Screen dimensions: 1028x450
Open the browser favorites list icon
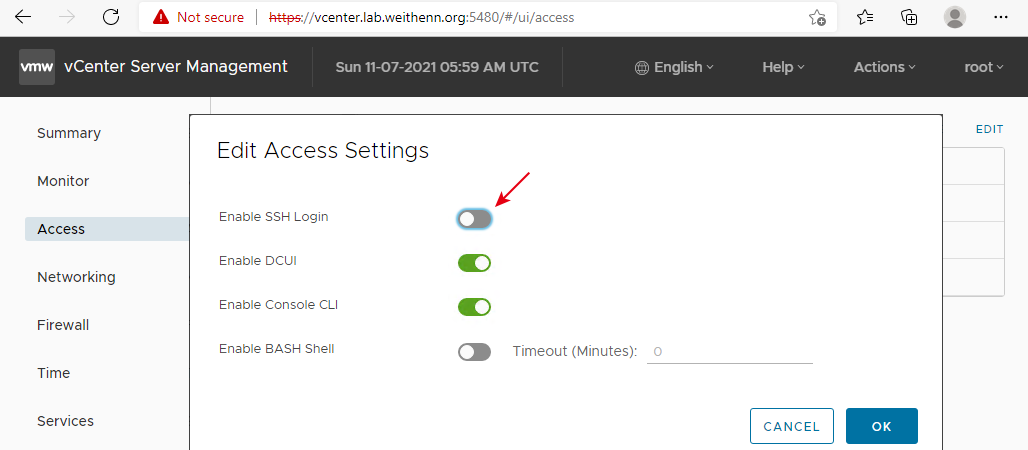[865, 18]
